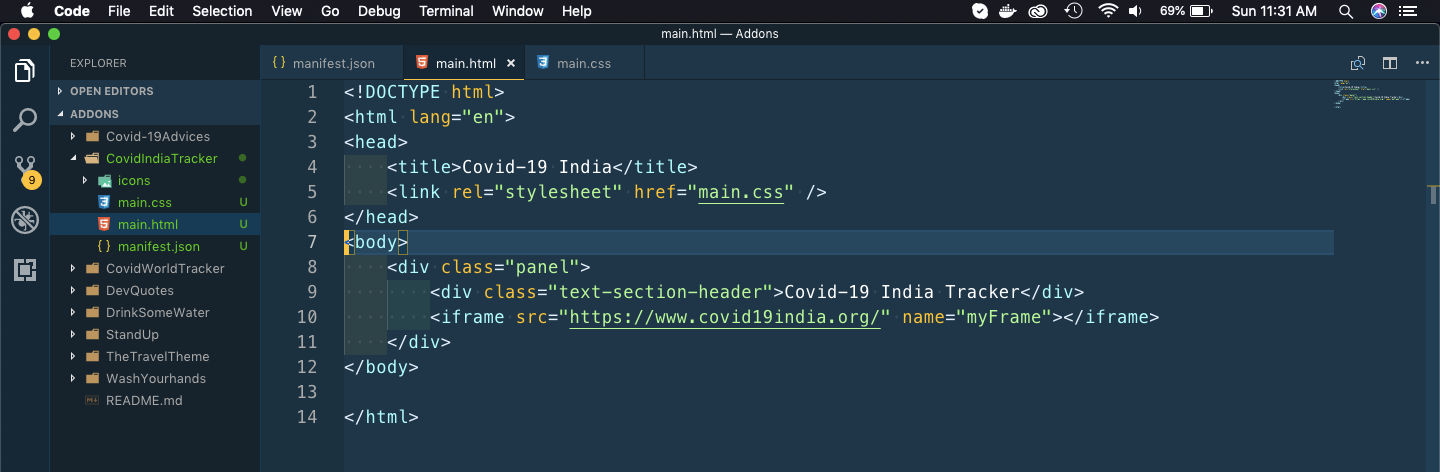The width and height of the screenshot is (1440, 472).
Task: Open Siri from the menu bar
Action: tap(1379, 11)
